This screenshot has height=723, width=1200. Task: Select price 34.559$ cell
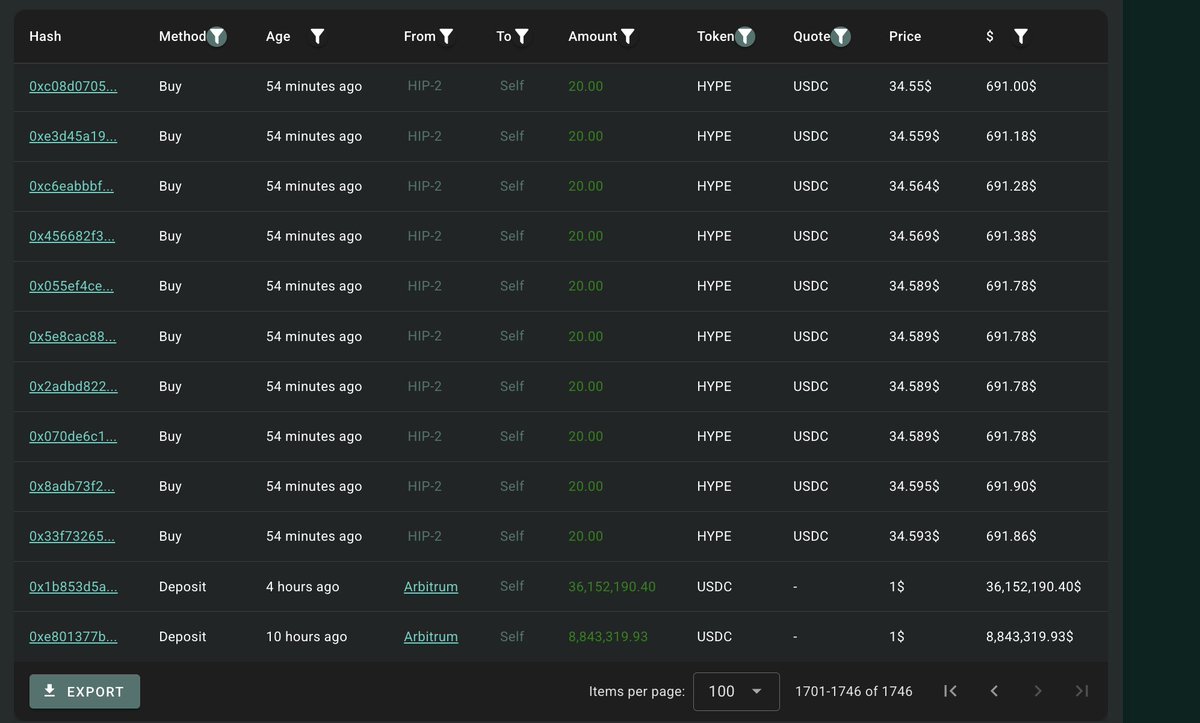coord(914,136)
